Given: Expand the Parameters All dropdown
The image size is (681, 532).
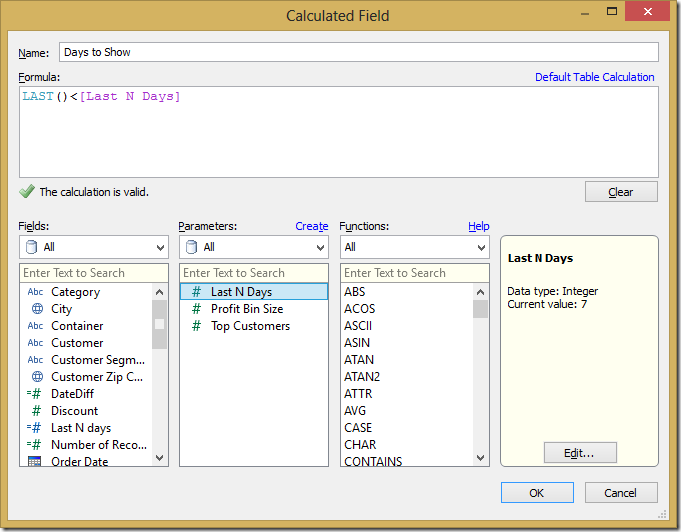Looking at the screenshot, I should [253, 247].
